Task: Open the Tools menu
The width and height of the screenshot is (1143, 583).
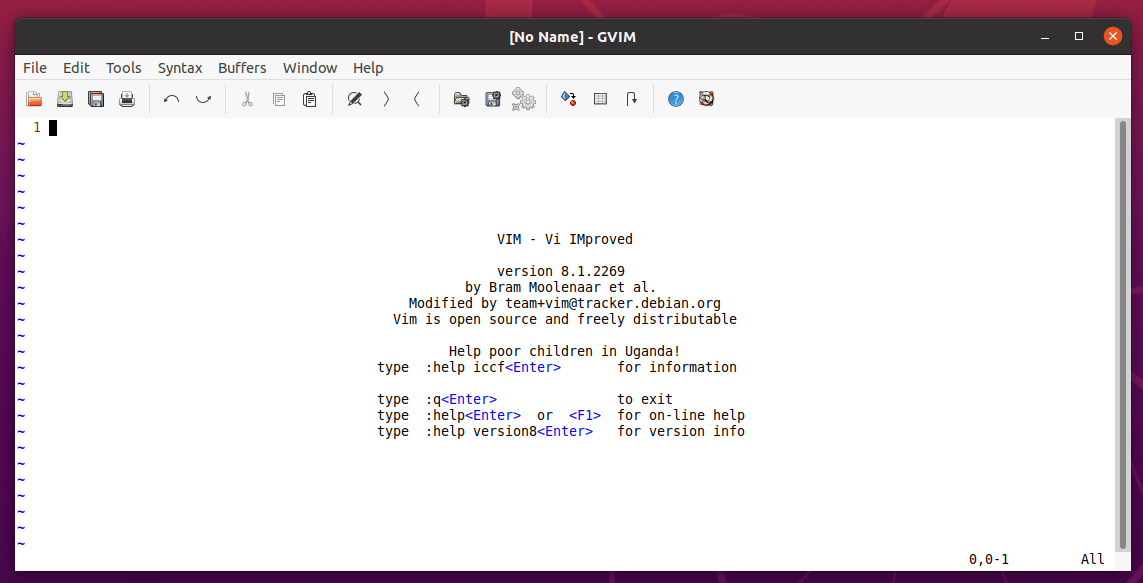Action: tap(123, 68)
